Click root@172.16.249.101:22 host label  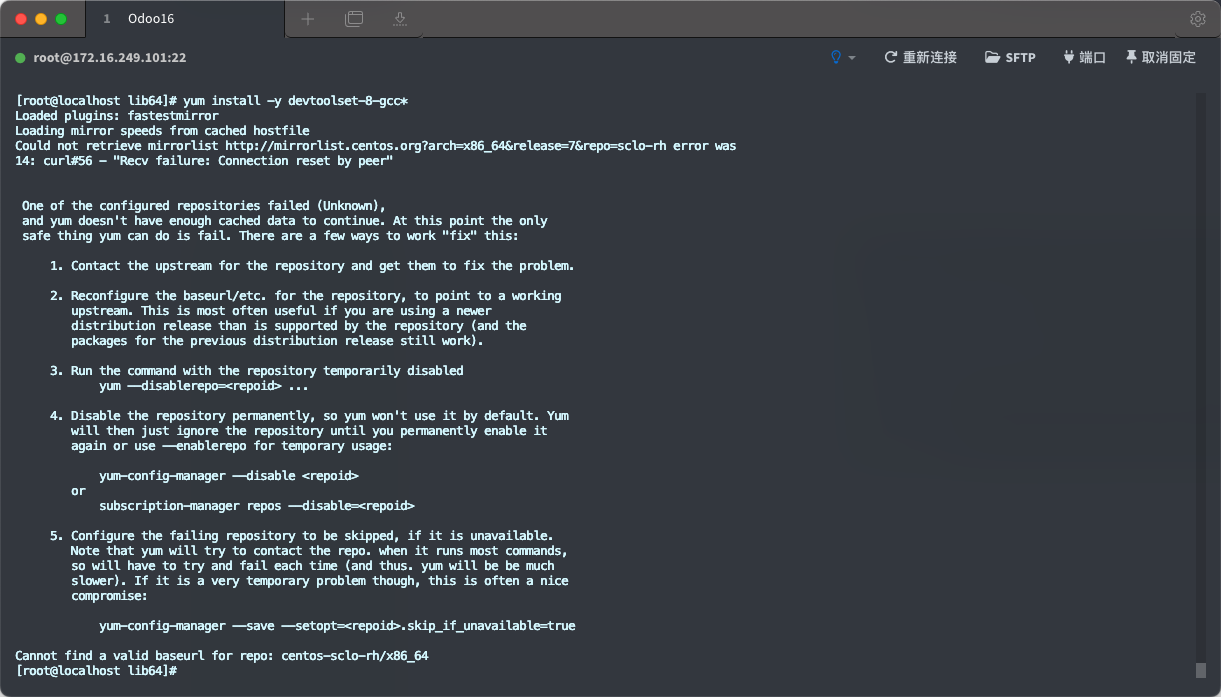click(x=110, y=58)
